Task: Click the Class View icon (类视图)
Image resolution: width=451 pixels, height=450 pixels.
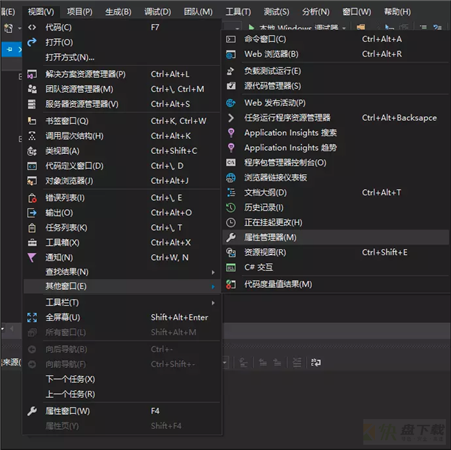Action: pyautogui.click(x=32, y=151)
